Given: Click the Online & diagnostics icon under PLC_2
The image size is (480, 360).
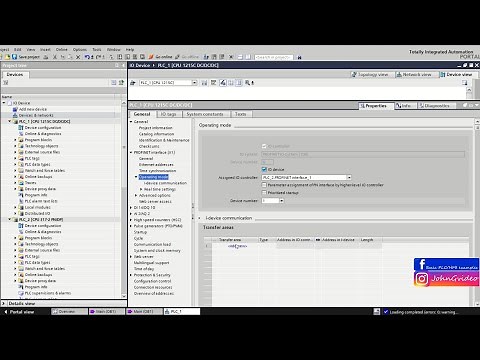Looking at the screenshot, I should coord(21,232).
